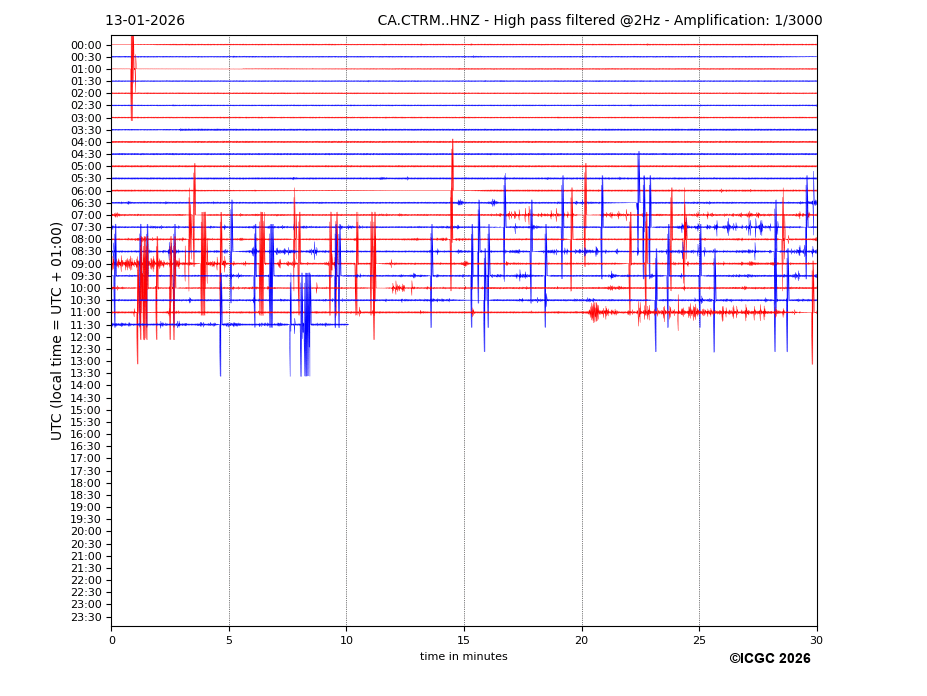
Task: Click the 23:30 time row label
Action: pyautogui.click(x=86, y=617)
